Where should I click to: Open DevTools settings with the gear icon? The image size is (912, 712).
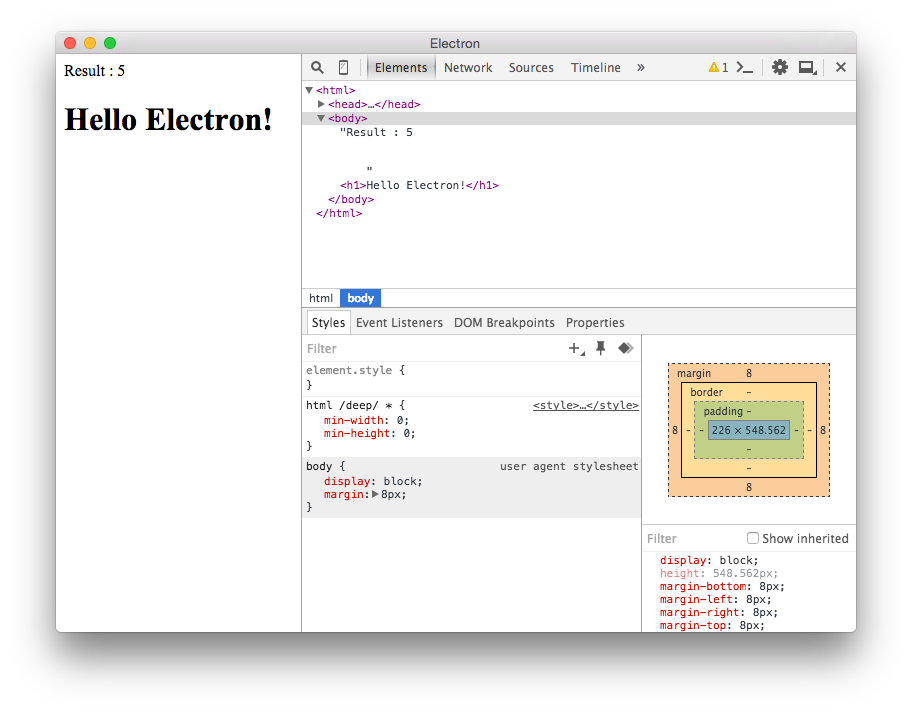[780, 67]
